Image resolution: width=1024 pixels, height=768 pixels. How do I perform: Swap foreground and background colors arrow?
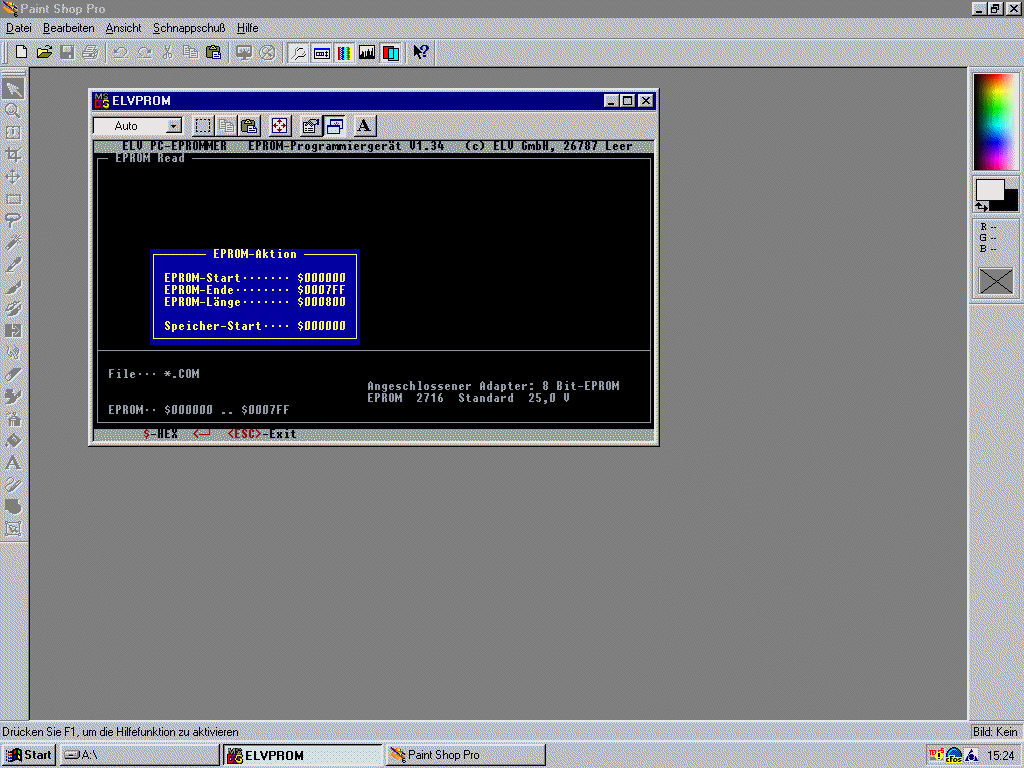coord(982,206)
